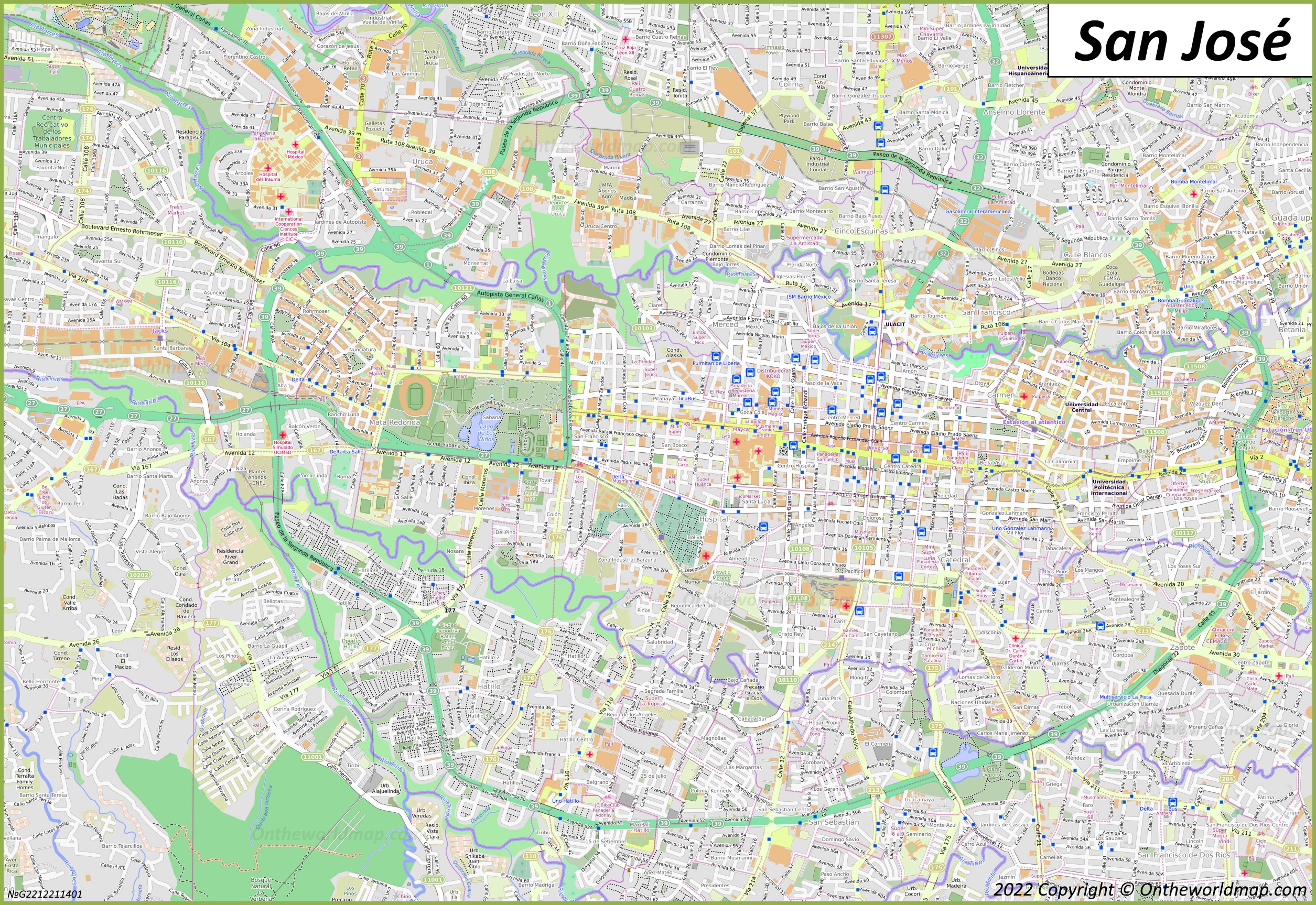Click the Merced district label

click(x=725, y=324)
